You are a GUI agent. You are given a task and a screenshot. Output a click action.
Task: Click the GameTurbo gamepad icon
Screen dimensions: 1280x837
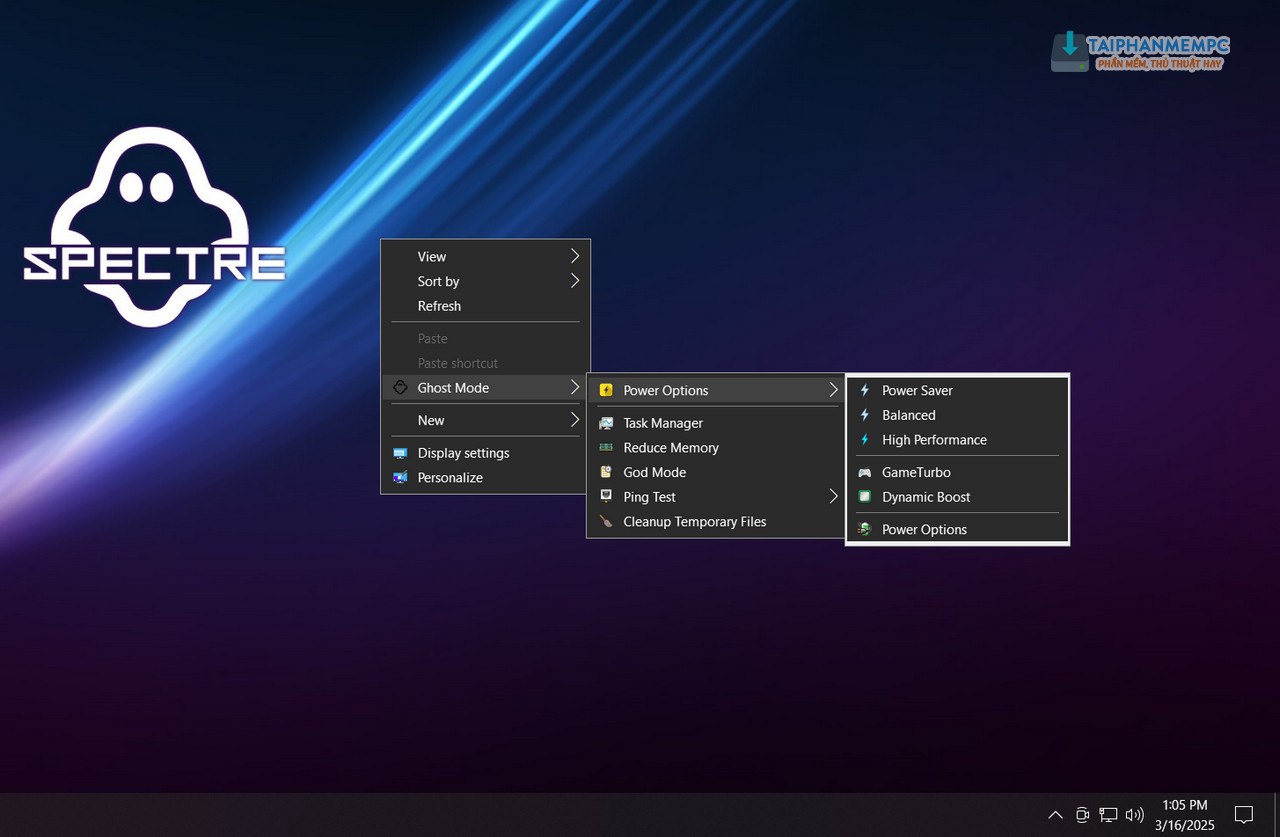(865, 473)
